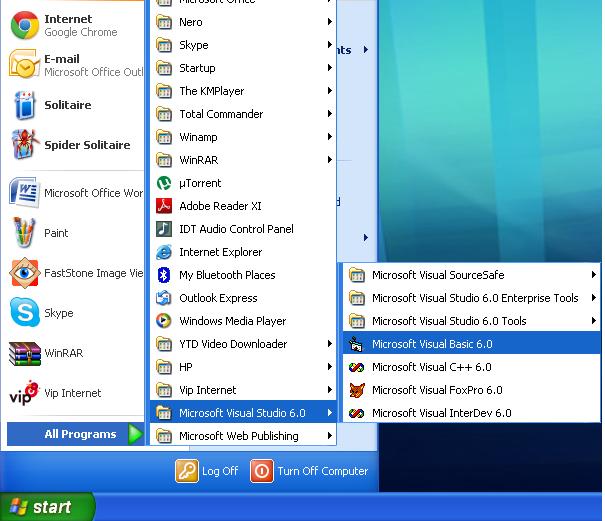
Task: Open YTD Video Downloader folder
Action: tap(243, 344)
